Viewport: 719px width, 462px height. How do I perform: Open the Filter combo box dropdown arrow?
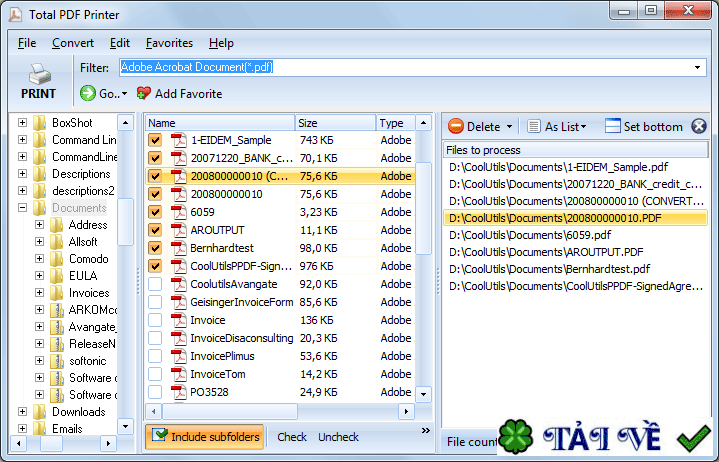(697, 67)
